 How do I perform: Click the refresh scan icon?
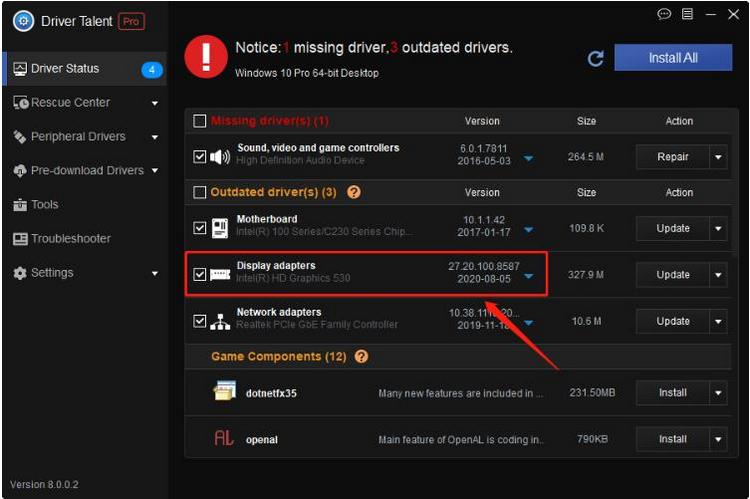pyautogui.click(x=596, y=58)
